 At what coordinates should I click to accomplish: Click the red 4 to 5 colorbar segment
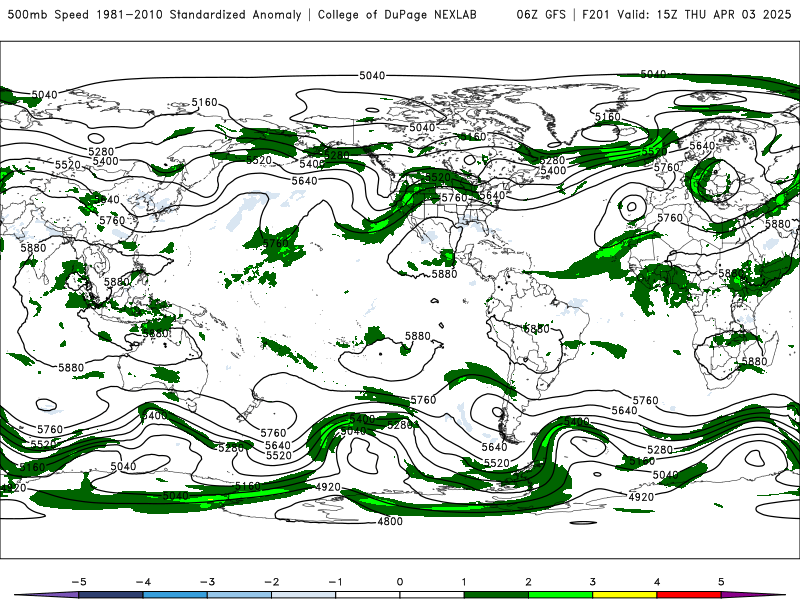(x=689, y=595)
